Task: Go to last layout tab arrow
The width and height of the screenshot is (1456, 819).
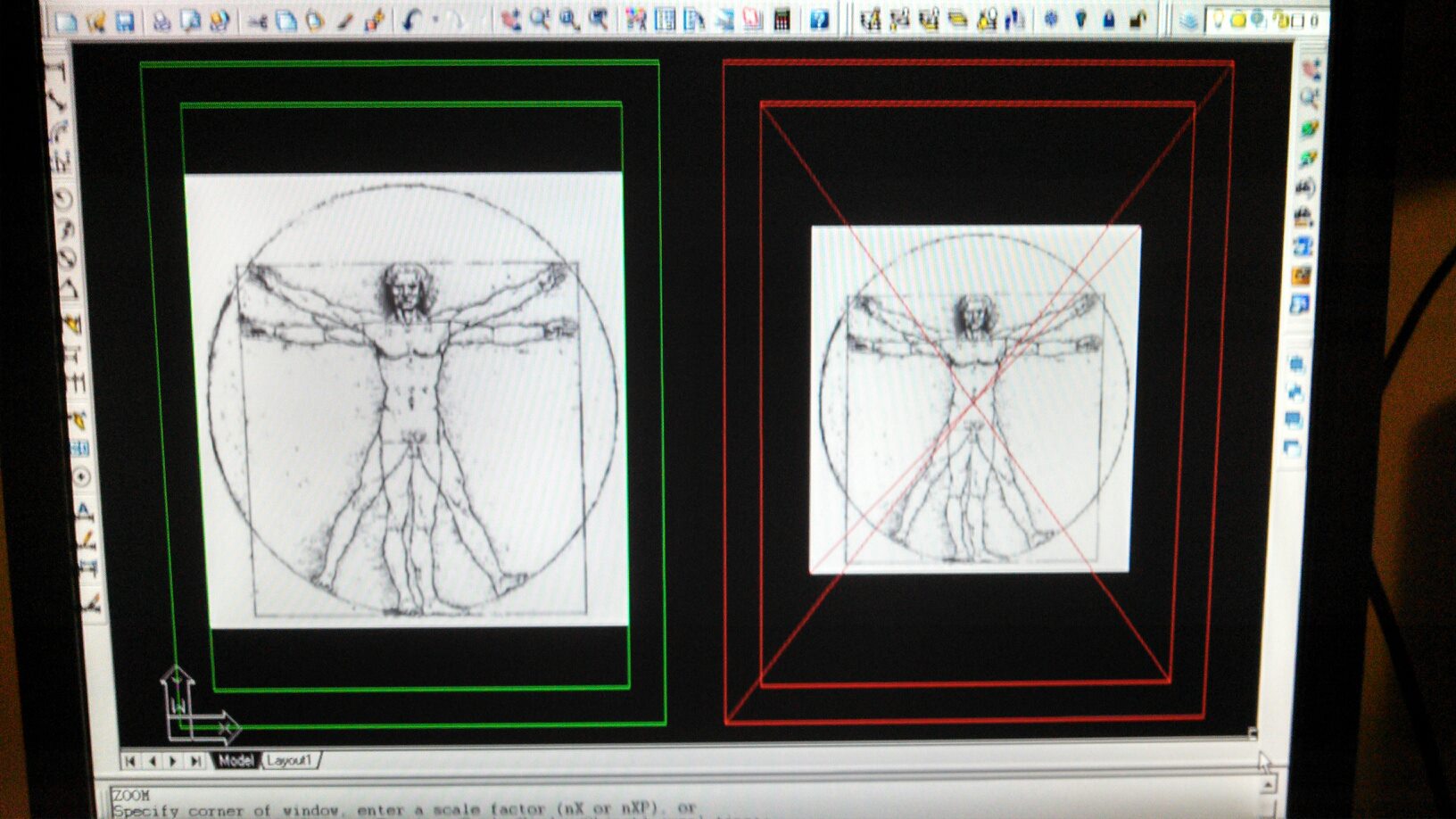Action: (x=194, y=761)
